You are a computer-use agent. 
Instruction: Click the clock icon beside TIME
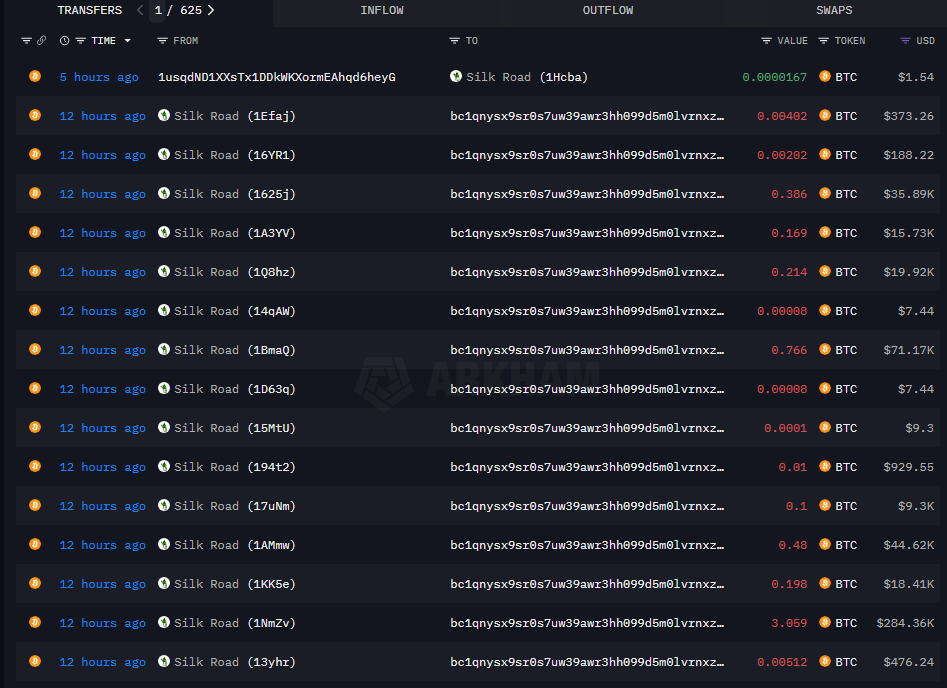coord(65,41)
